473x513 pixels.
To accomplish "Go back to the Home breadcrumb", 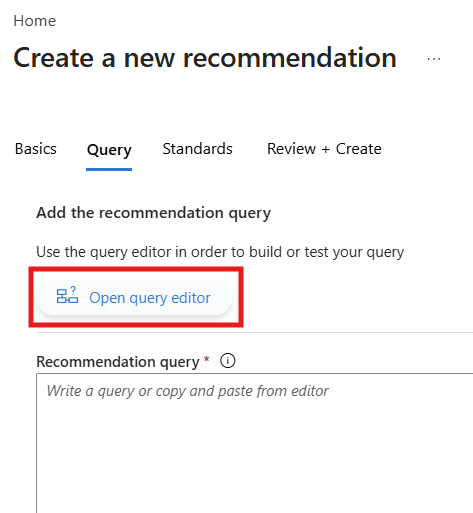I will [x=35, y=21].
